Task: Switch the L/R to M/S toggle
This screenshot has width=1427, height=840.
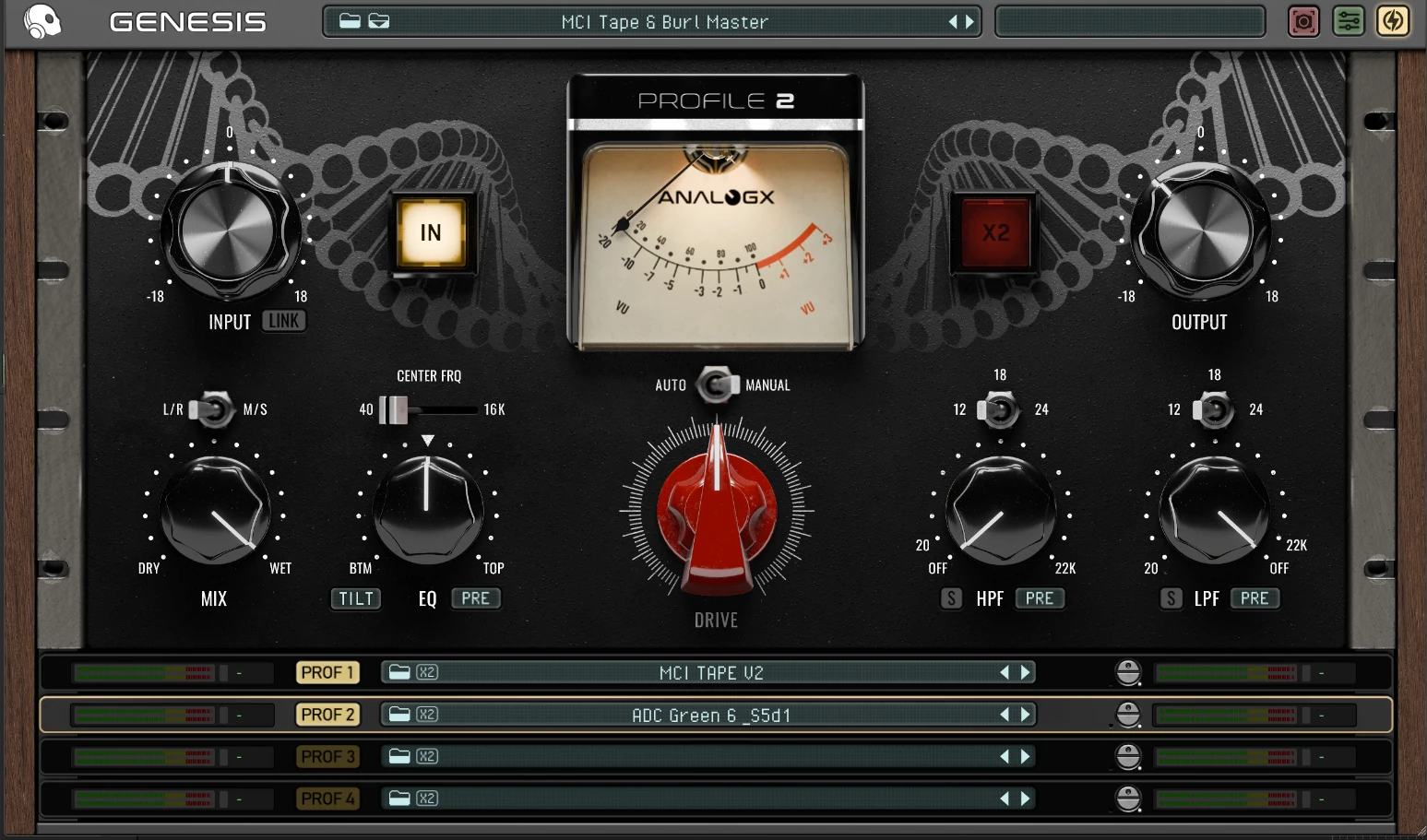Action: point(213,409)
